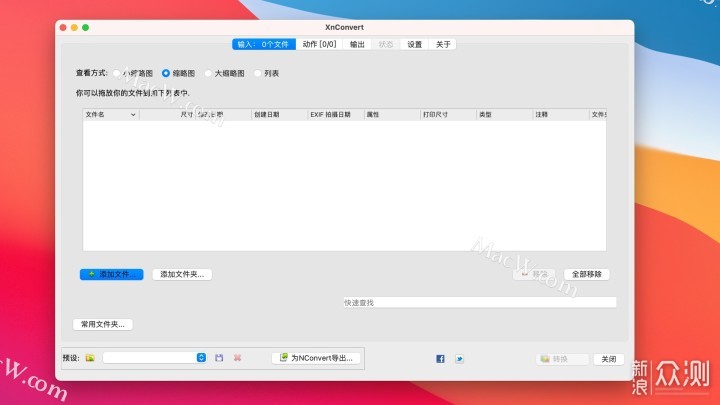Delete preset with the red X icon
Image resolution: width=720 pixels, height=405 pixels.
pos(237,358)
